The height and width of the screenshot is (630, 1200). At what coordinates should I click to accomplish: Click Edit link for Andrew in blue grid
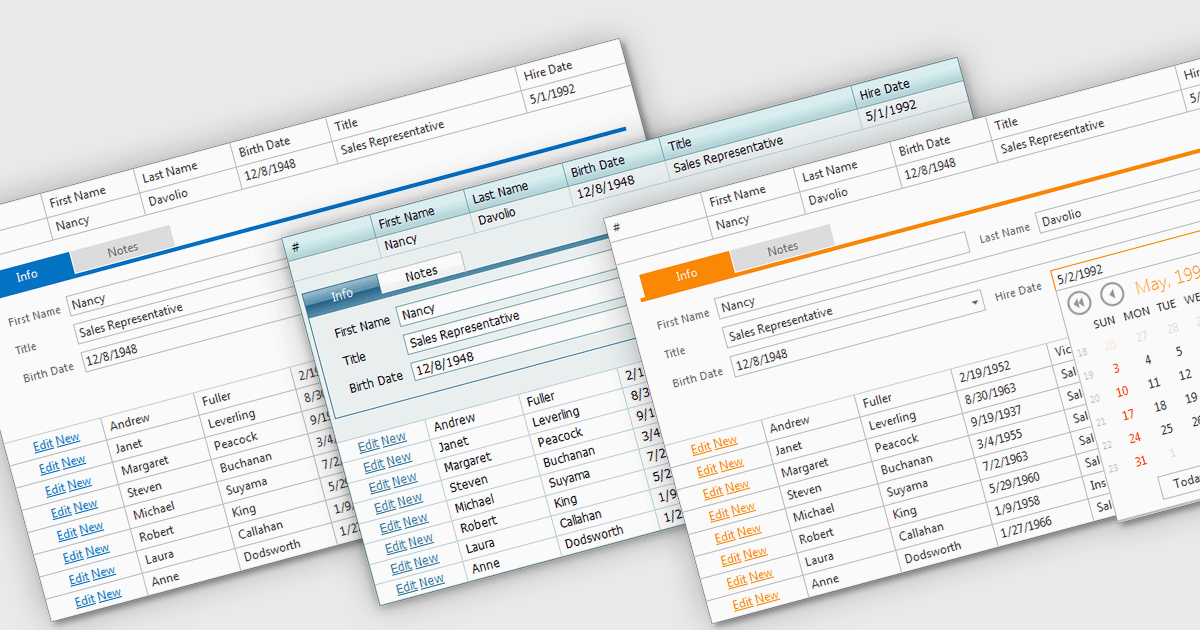tap(43, 445)
